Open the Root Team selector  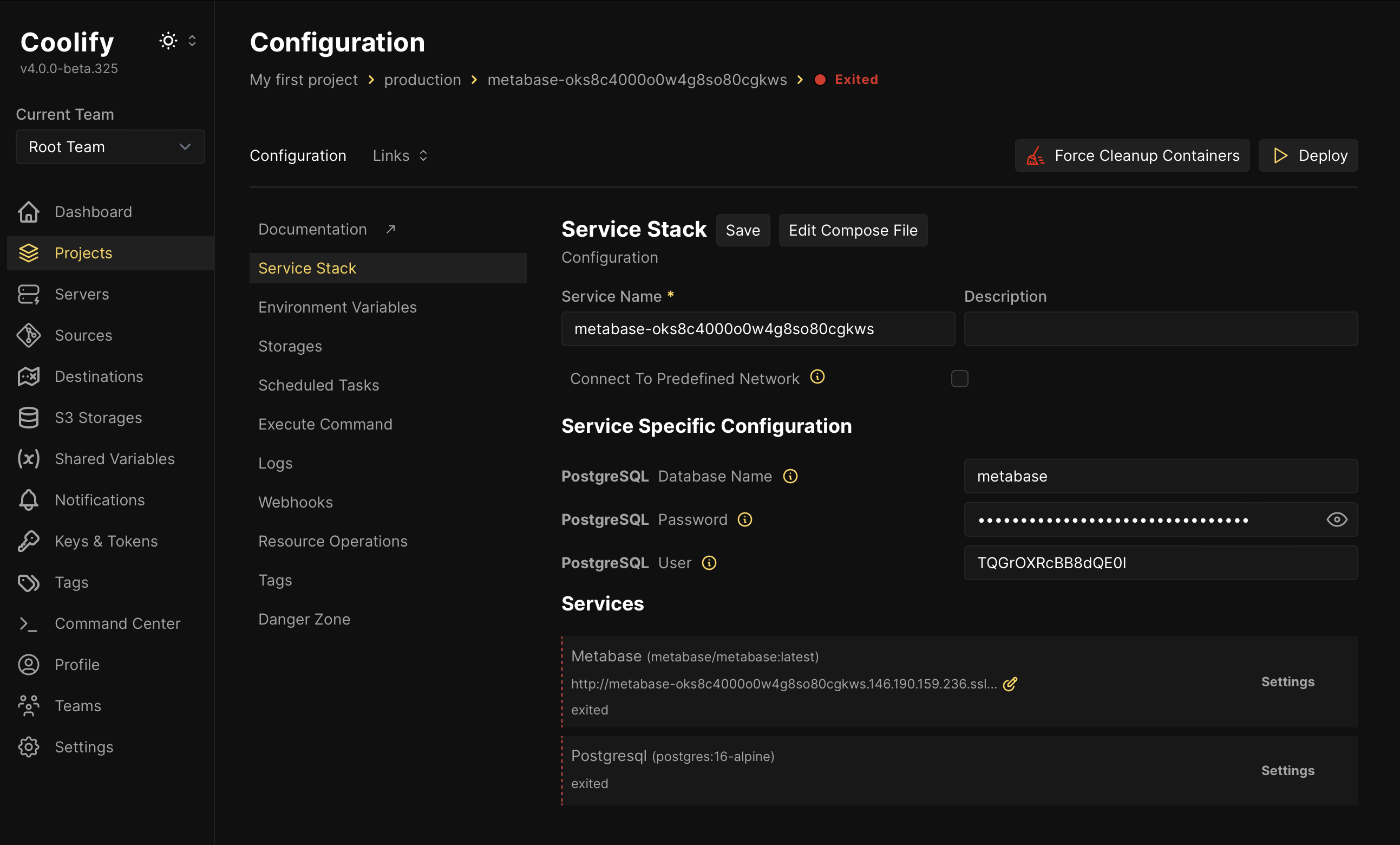tap(110, 147)
